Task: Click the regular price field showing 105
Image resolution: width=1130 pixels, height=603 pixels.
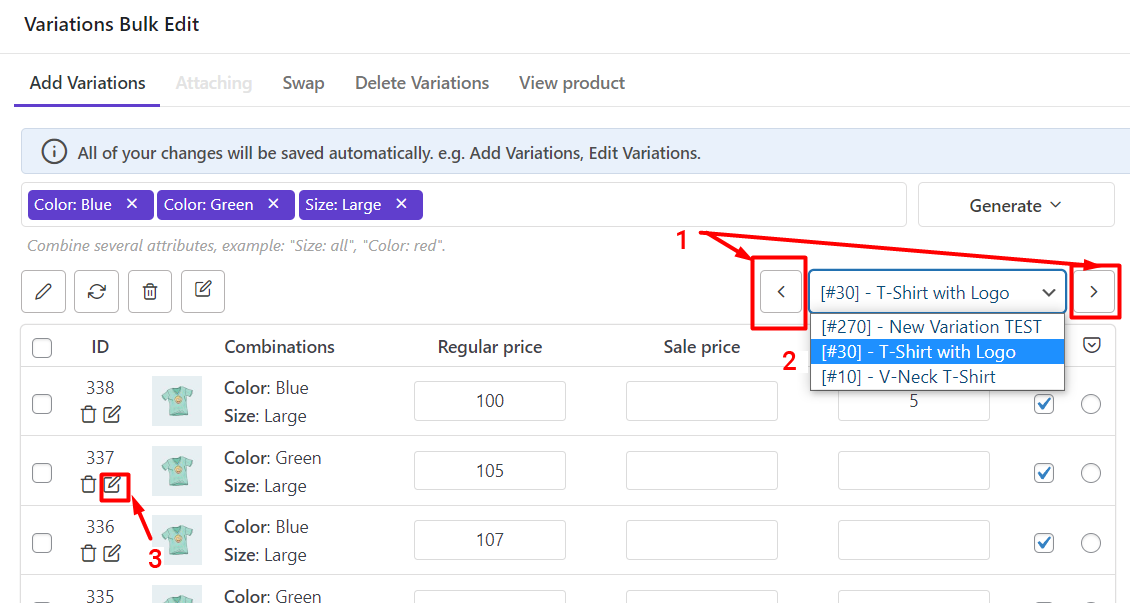Action: (490, 470)
